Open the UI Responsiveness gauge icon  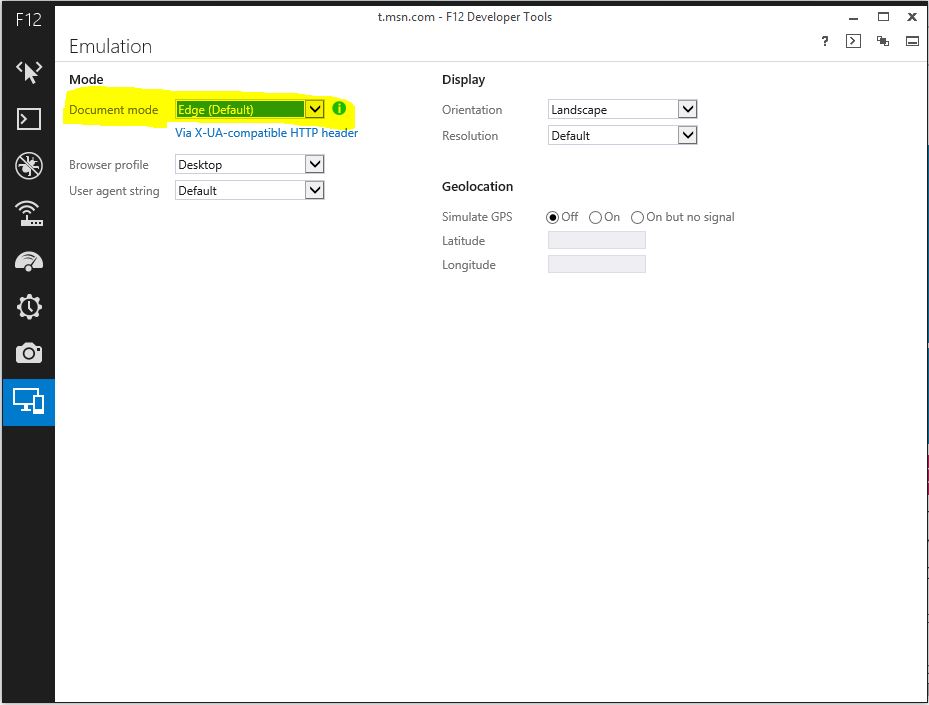point(29,261)
